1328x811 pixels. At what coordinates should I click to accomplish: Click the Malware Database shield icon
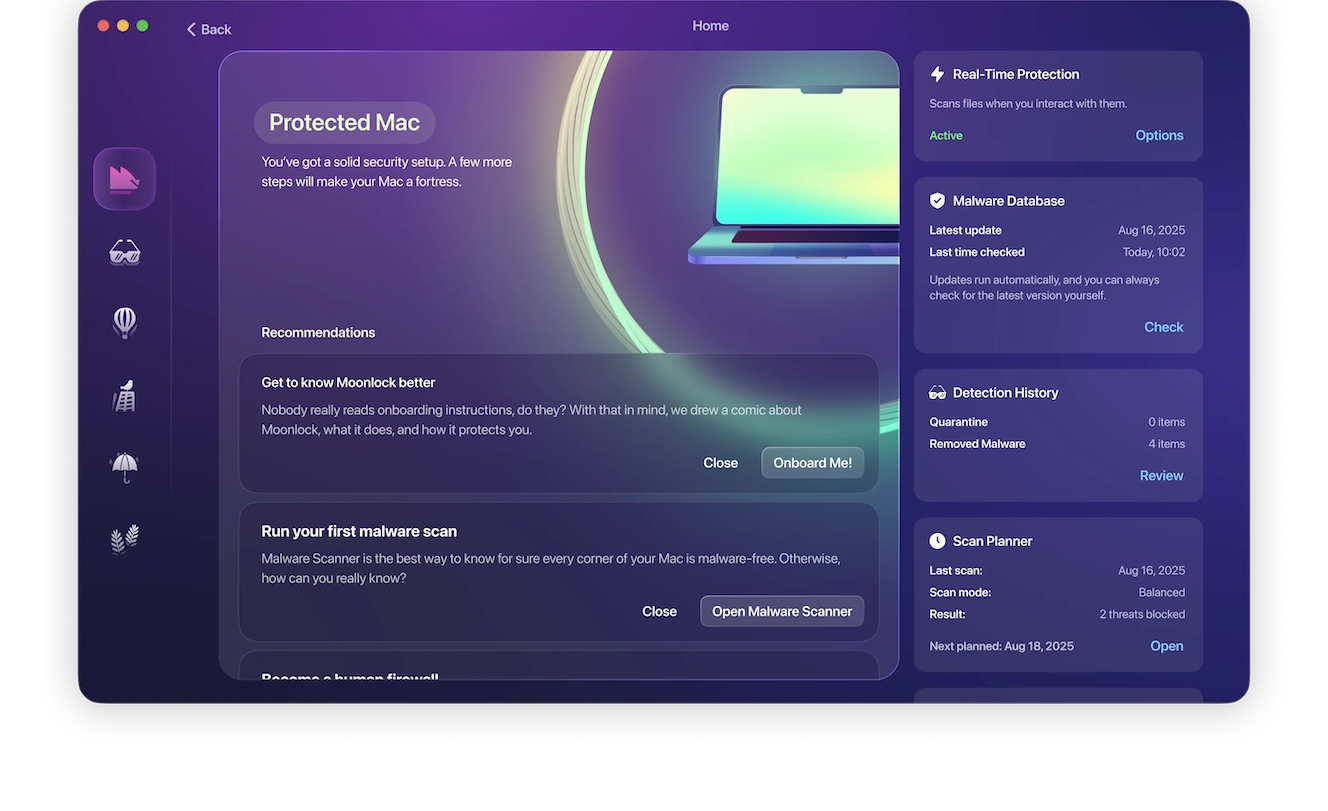pos(937,201)
